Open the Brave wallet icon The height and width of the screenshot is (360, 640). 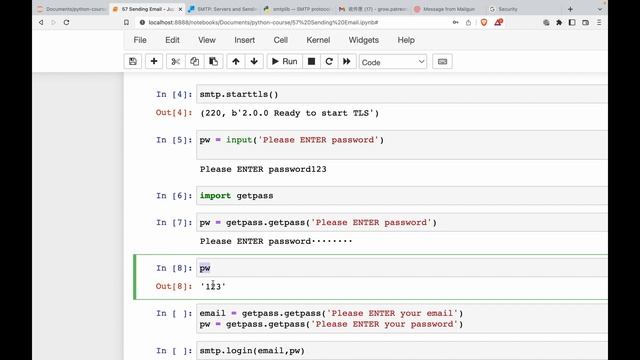[x=585, y=22]
